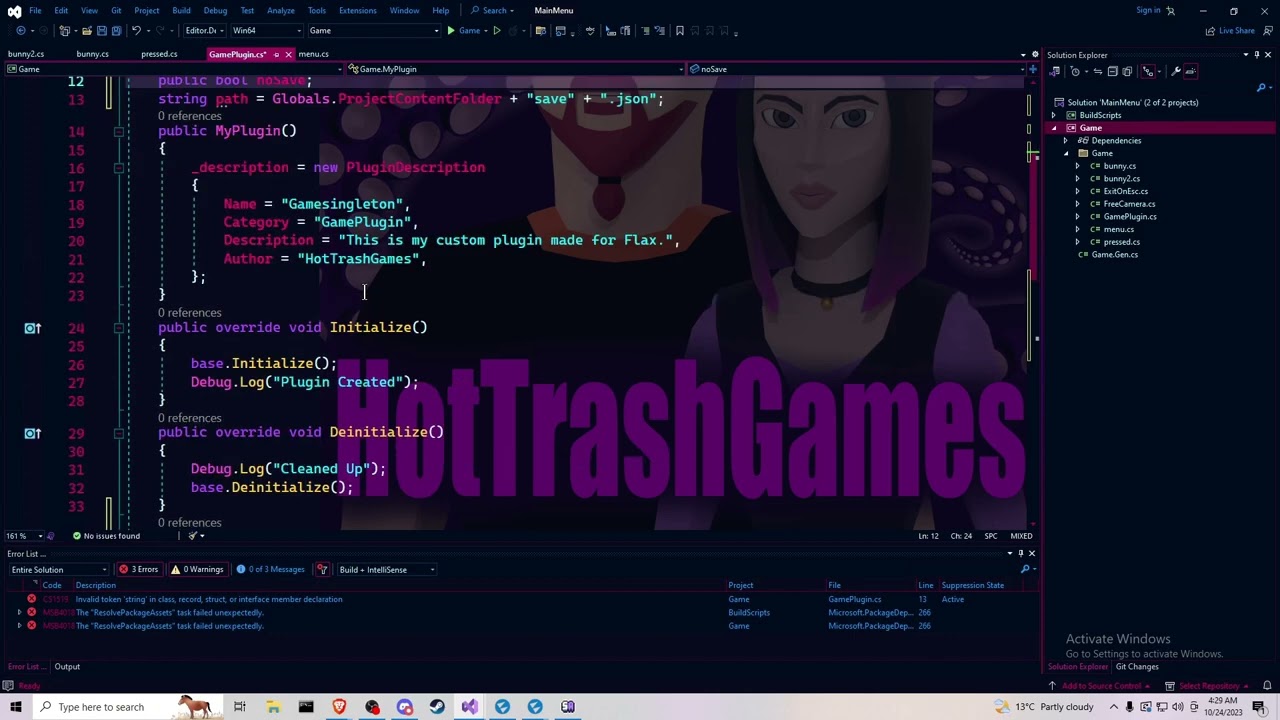Open the Entire Solution scope dropdown
The image size is (1280, 720).
58,570
